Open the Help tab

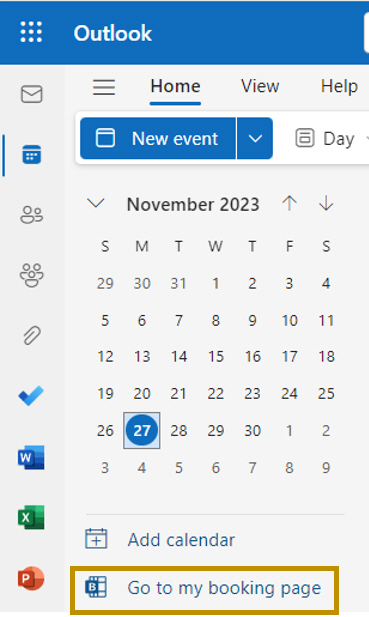[339, 86]
